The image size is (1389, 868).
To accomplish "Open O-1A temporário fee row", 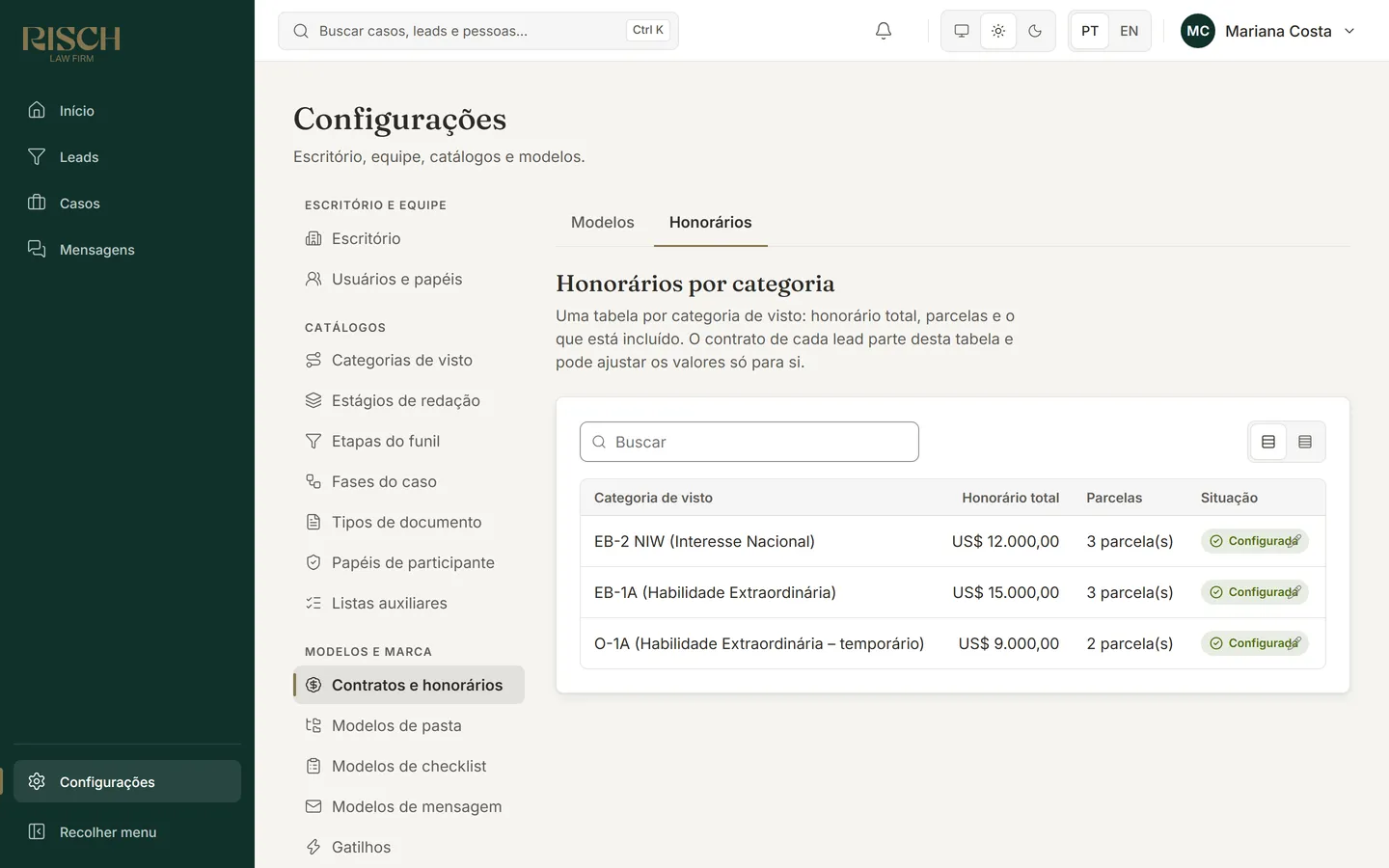I will [953, 643].
